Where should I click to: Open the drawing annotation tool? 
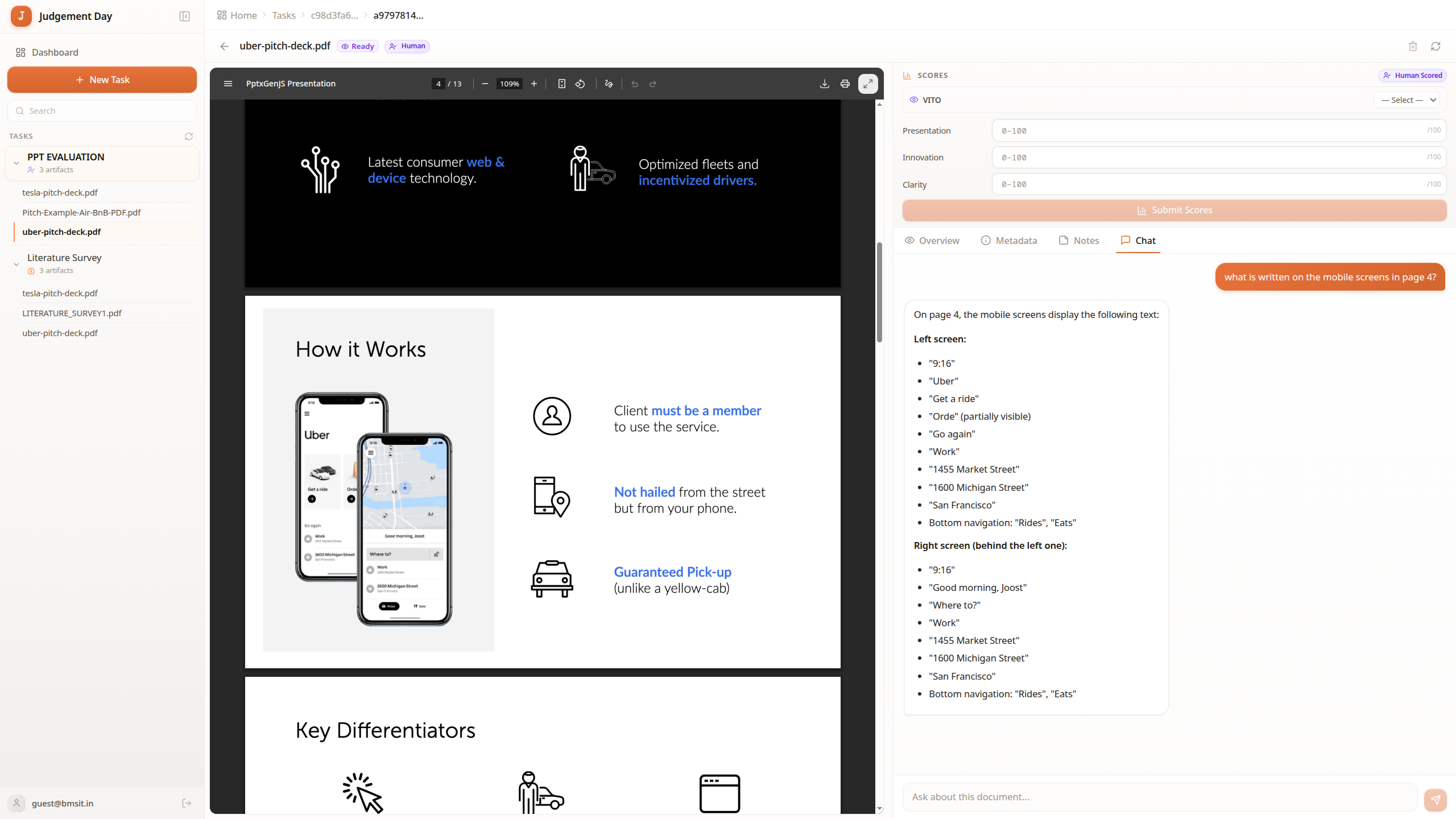click(x=608, y=84)
